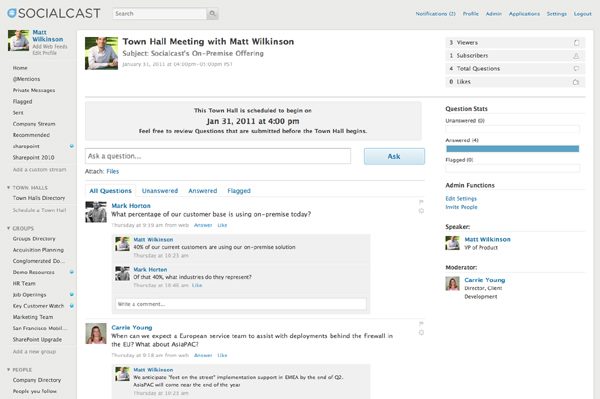Viewport: 600px width, 399px height.
Task: Switch to the All Questions tab
Action: coord(111,191)
